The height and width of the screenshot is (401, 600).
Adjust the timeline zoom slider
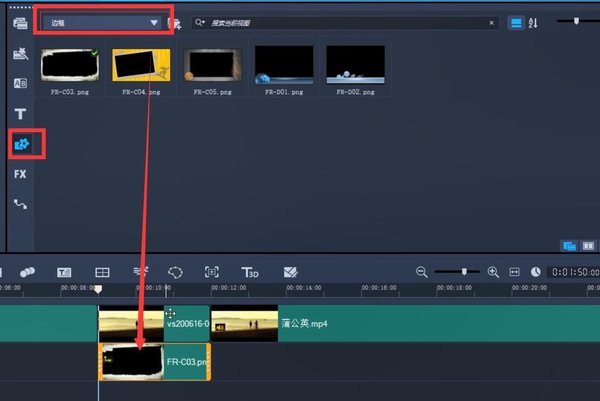pyautogui.click(x=463, y=271)
